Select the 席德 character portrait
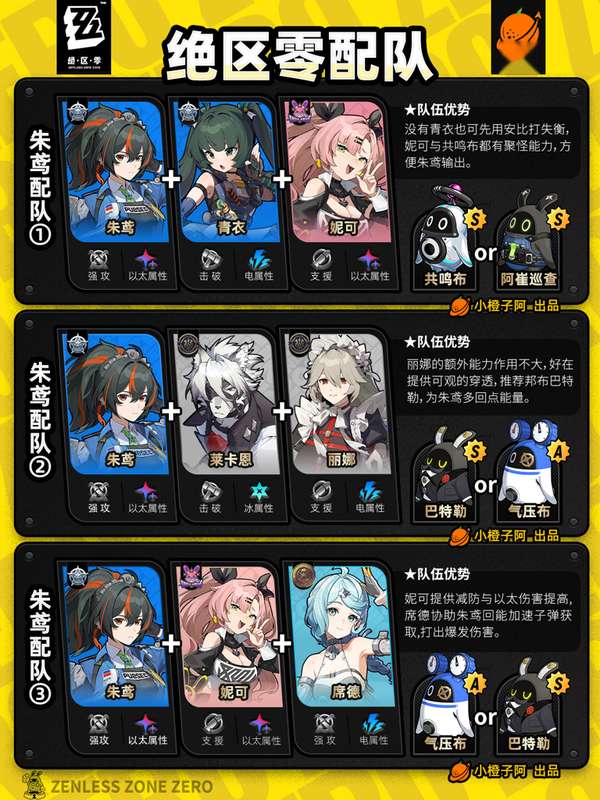Image resolution: width=600 pixels, height=800 pixels. (x=341, y=635)
